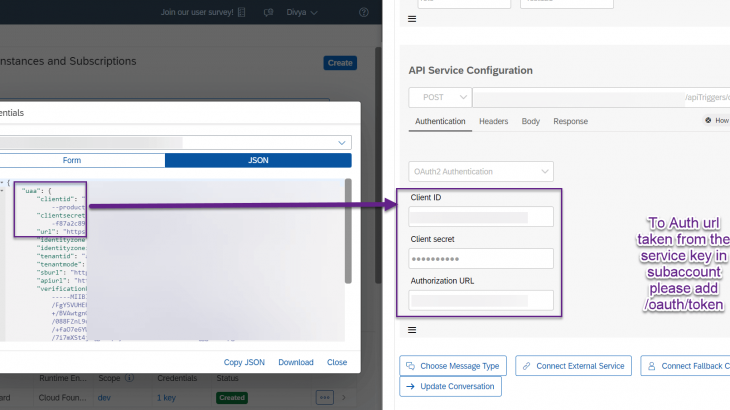Click the page scrollbar in Instances window
The image size is (730, 410).
[x=379, y=165]
